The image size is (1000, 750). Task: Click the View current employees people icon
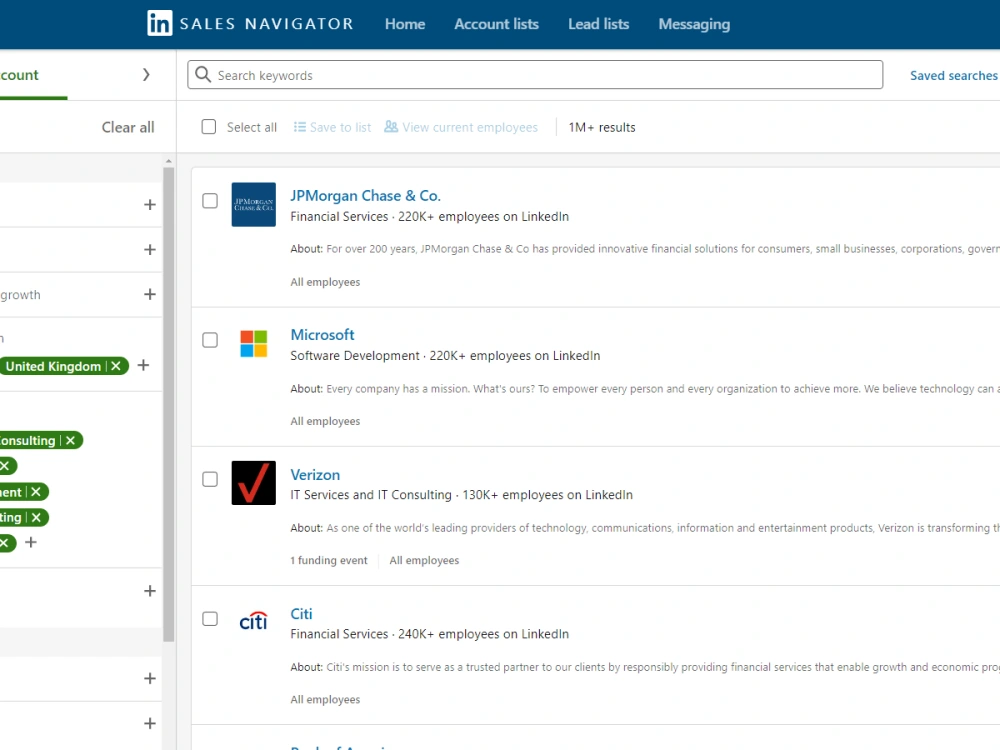click(x=391, y=127)
